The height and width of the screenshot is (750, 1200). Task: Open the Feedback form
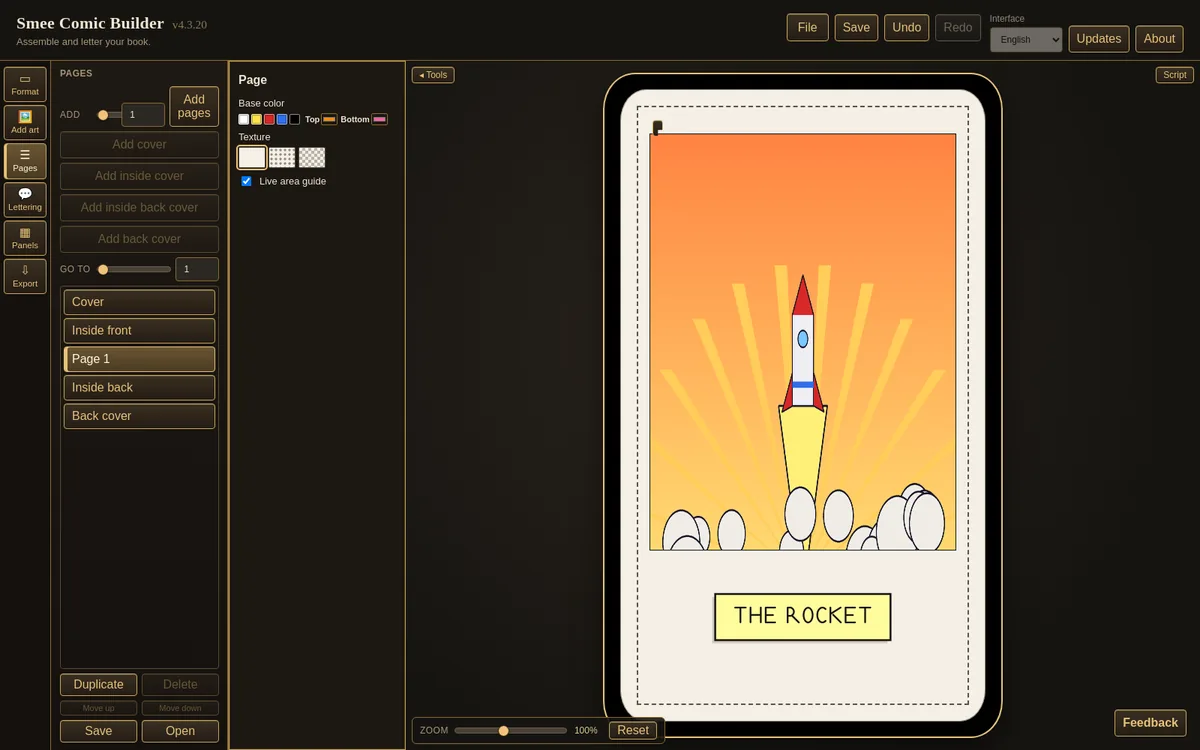pos(1150,723)
